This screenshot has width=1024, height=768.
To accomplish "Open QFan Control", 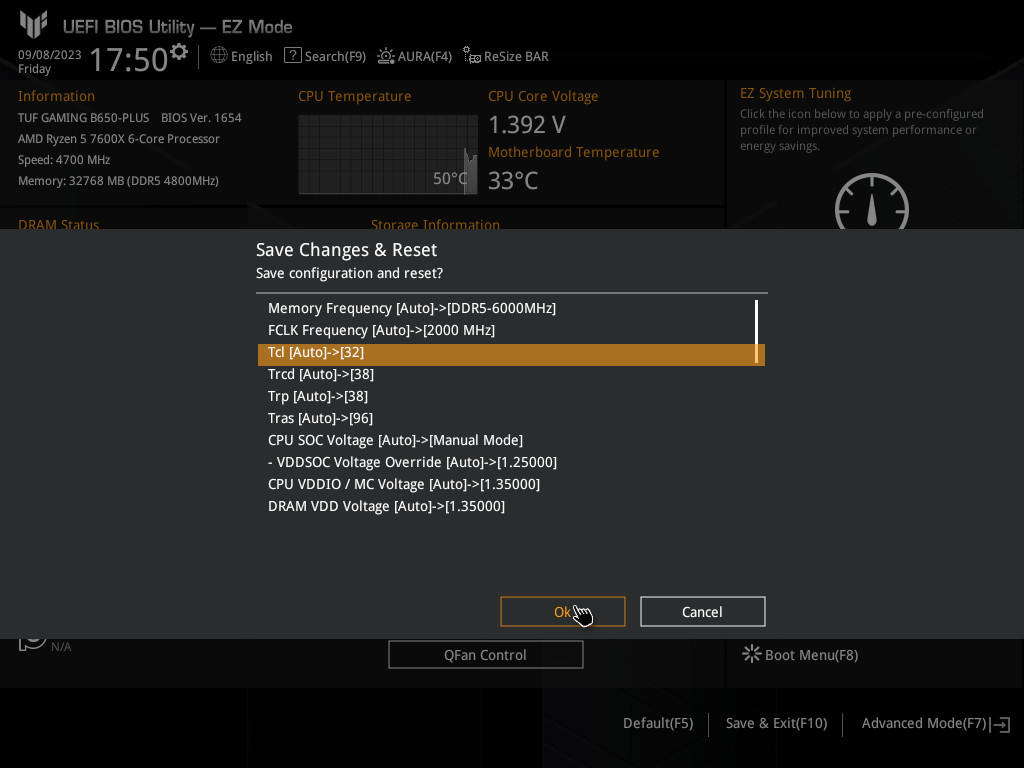I will [x=485, y=654].
